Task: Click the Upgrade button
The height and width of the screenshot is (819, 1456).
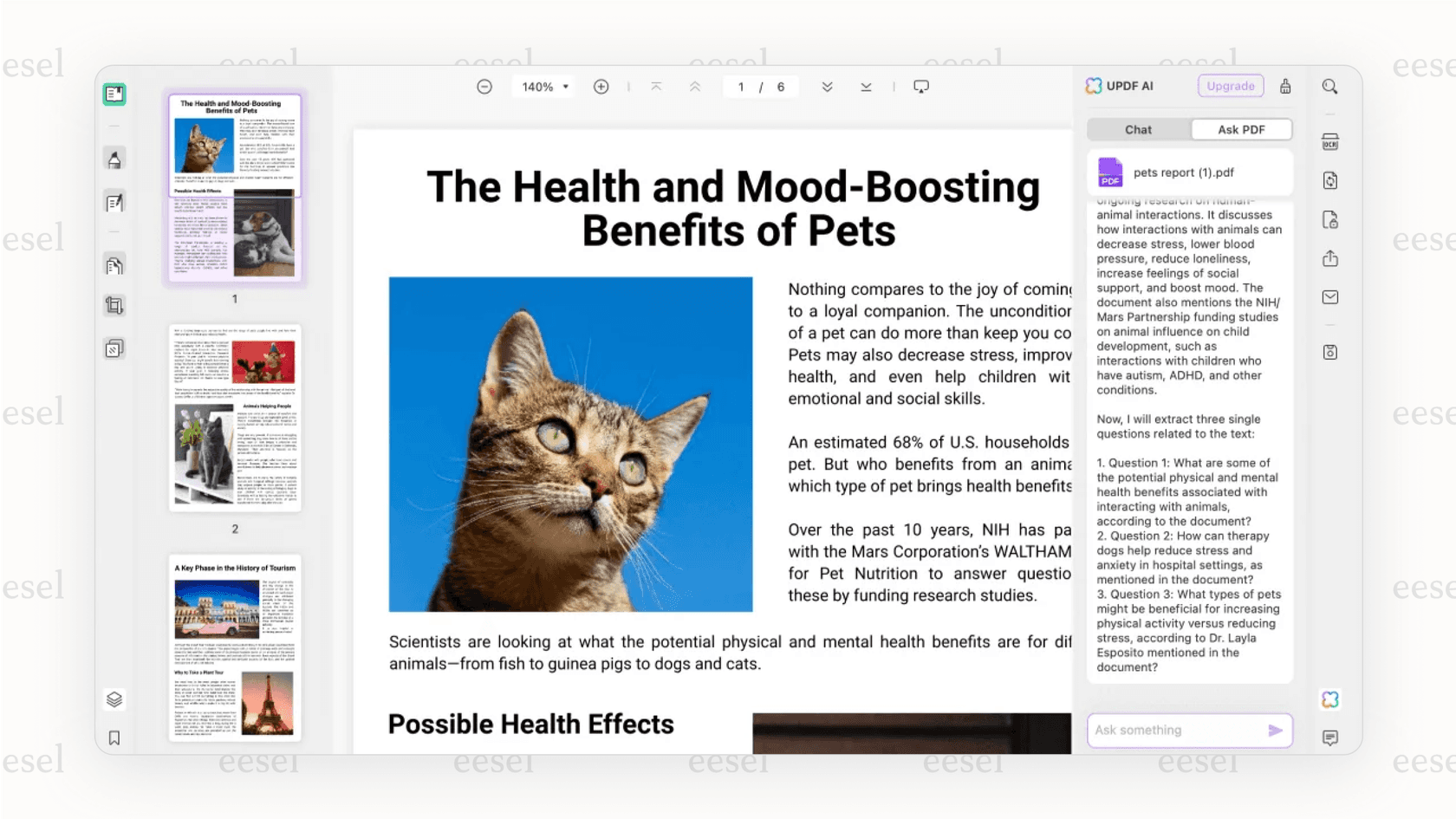Action: (1230, 86)
